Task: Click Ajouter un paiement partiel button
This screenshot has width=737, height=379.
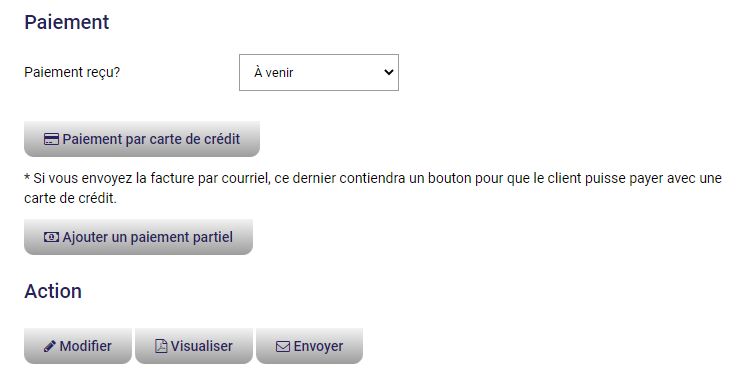Action: (x=138, y=237)
